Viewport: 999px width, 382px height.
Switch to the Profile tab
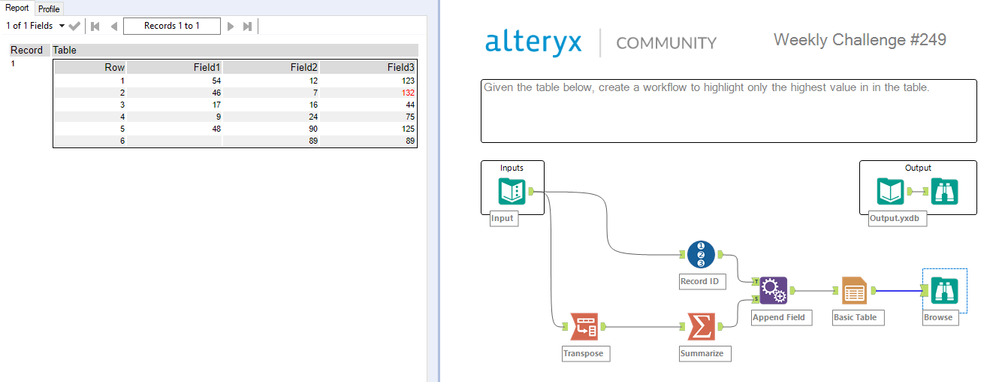[x=48, y=9]
